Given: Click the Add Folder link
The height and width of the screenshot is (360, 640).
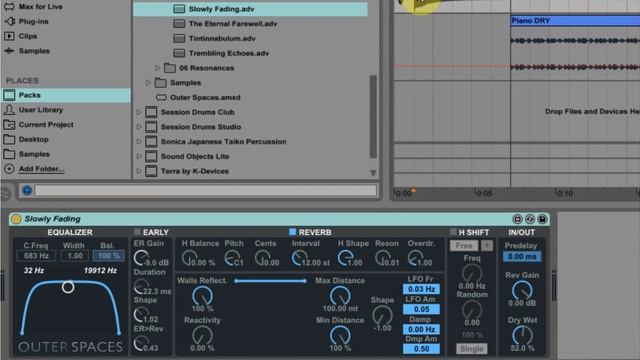Looking at the screenshot, I should pyautogui.click(x=41, y=169).
